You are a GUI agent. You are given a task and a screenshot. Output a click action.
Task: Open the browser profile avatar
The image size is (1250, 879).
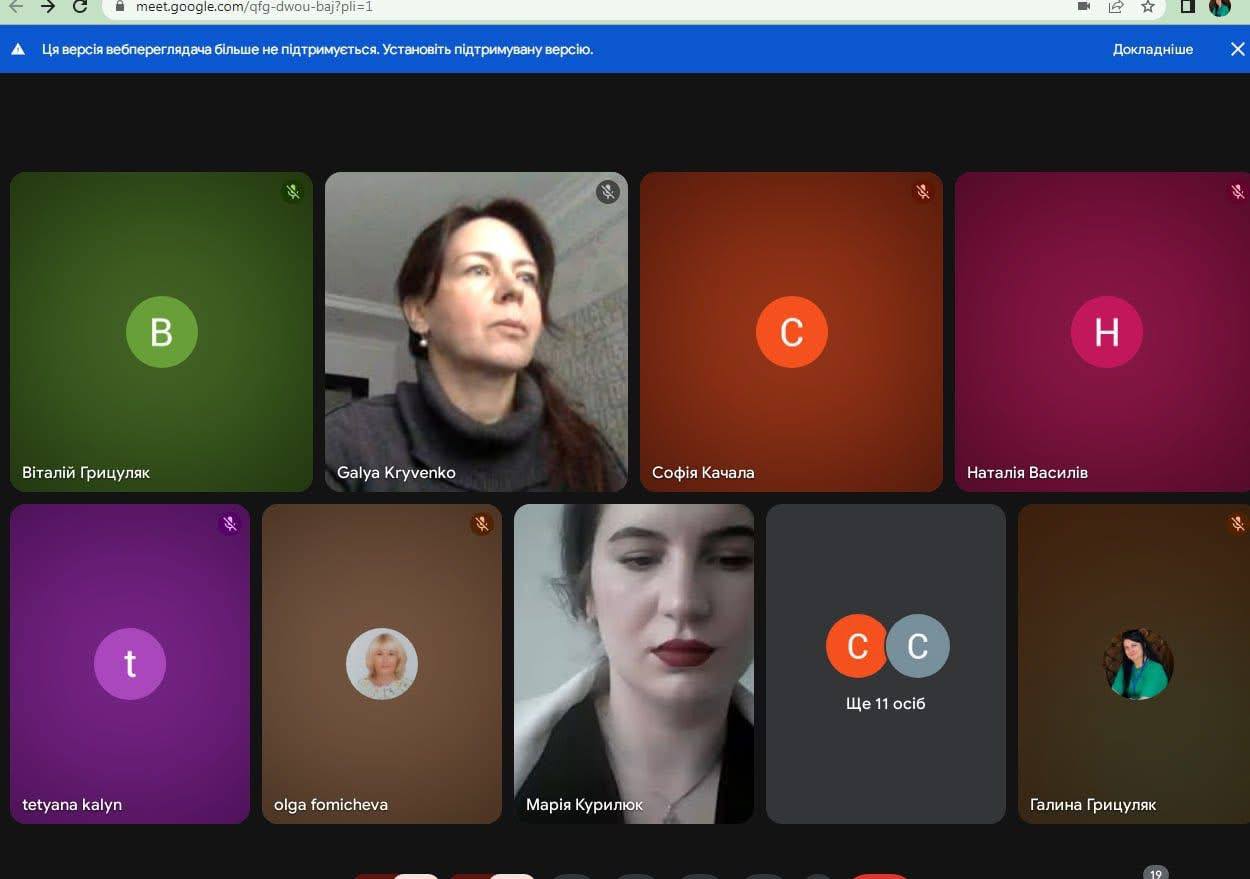[1220, 7]
